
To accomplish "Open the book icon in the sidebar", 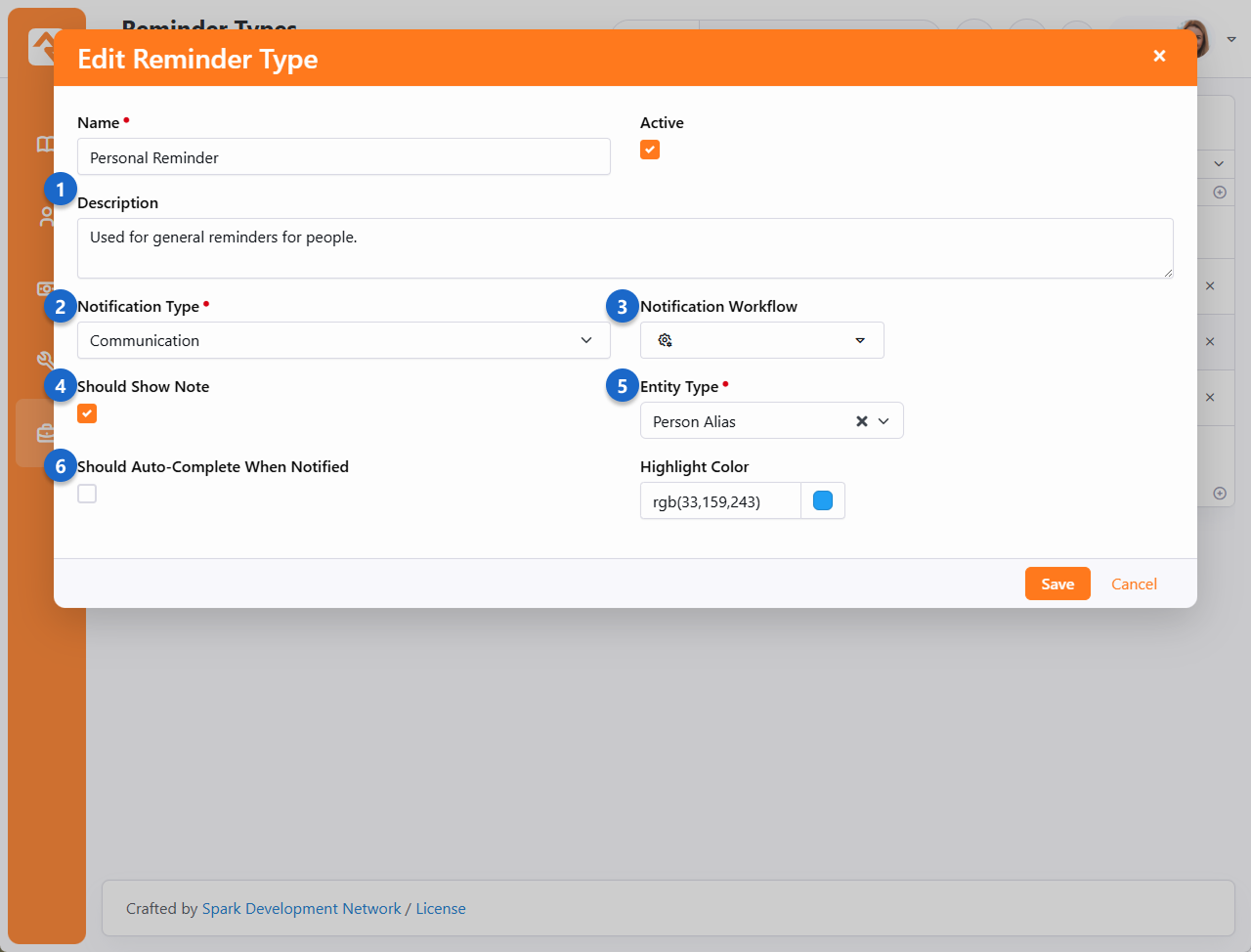I will point(45,145).
